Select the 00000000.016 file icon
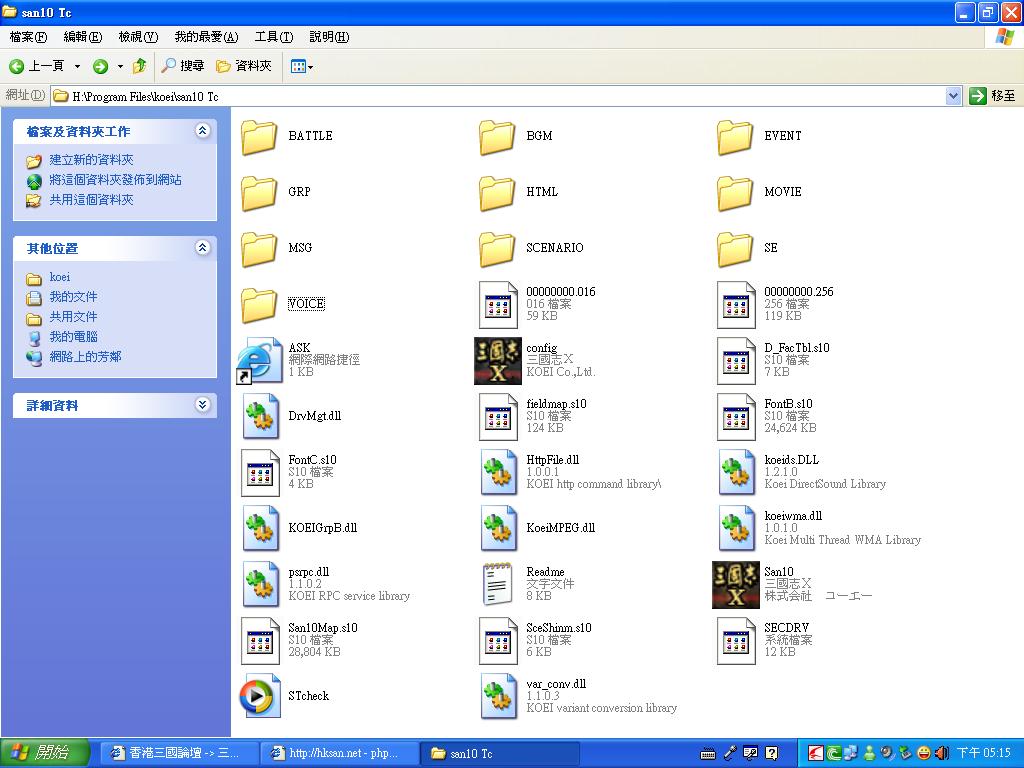This screenshot has height=768, width=1024. point(498,304)
